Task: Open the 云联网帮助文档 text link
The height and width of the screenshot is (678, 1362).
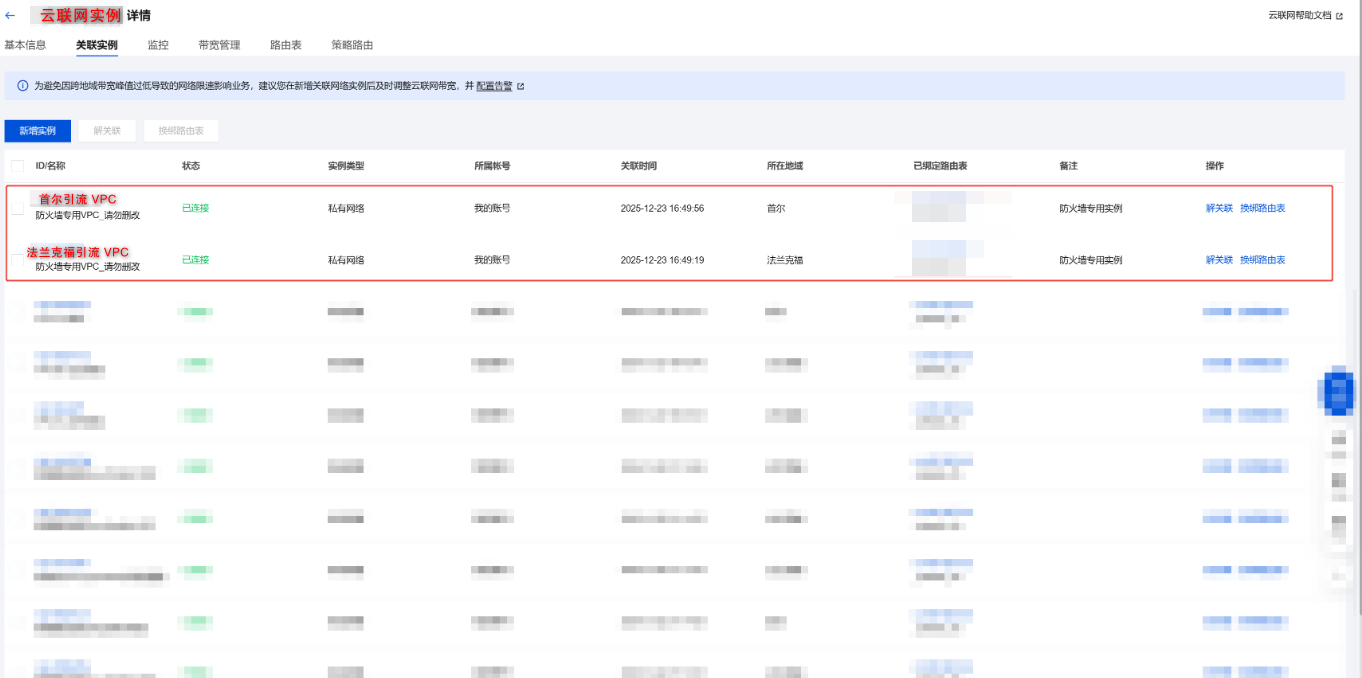Action: (1299, 16)
